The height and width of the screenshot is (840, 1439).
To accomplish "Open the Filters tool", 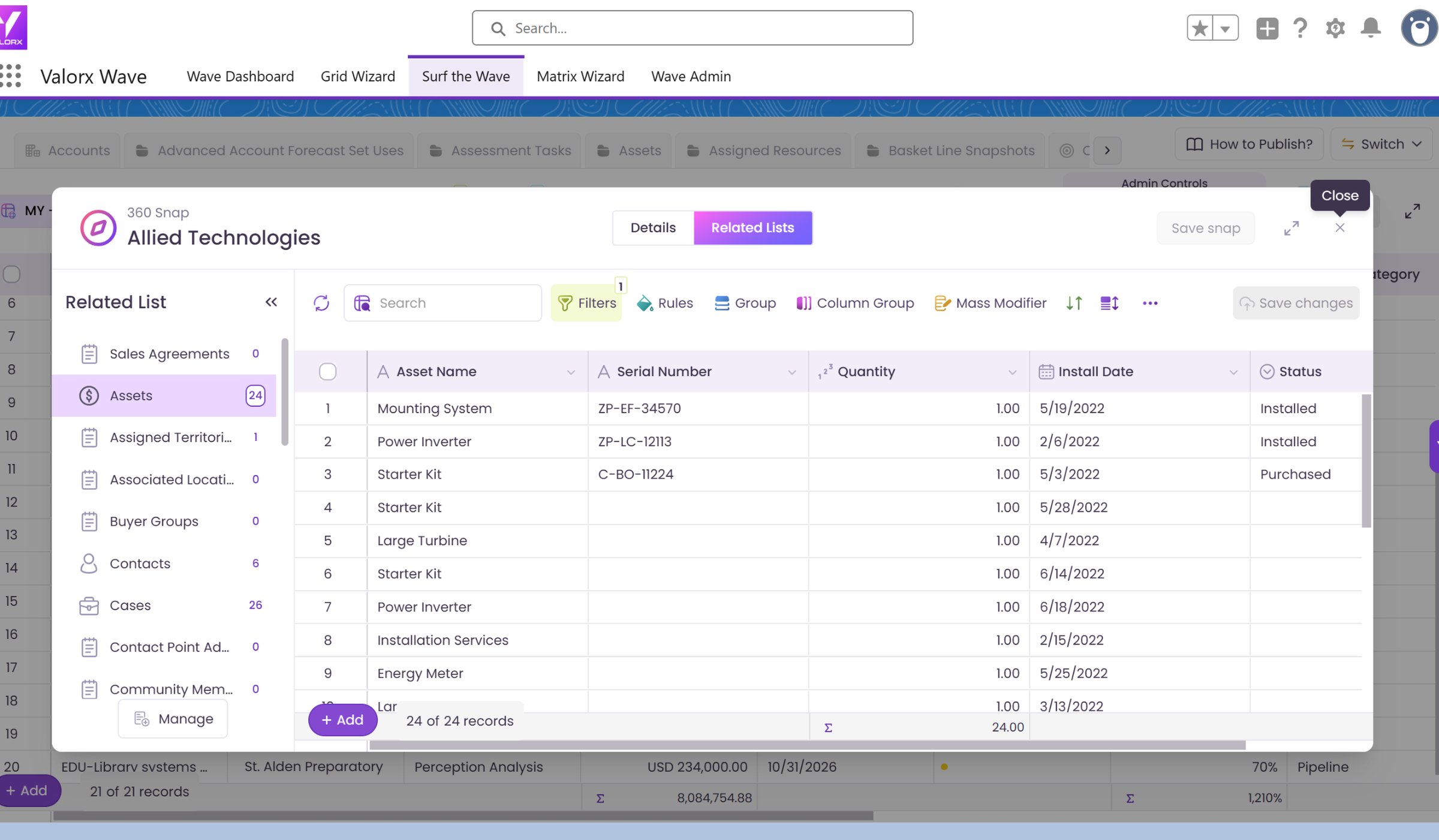I will pos(586,303).
